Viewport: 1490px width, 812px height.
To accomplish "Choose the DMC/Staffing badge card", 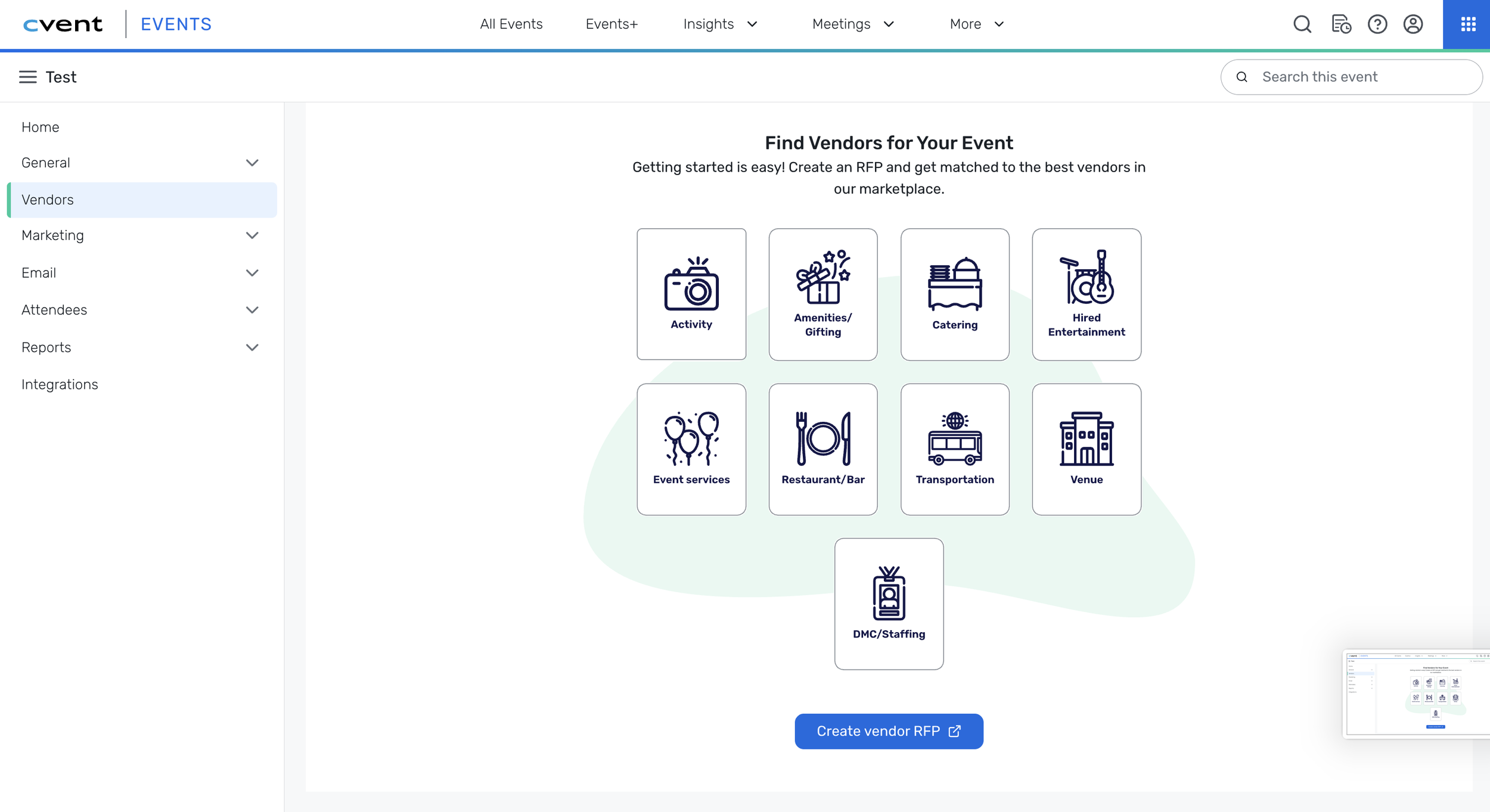I will point(888,603).
